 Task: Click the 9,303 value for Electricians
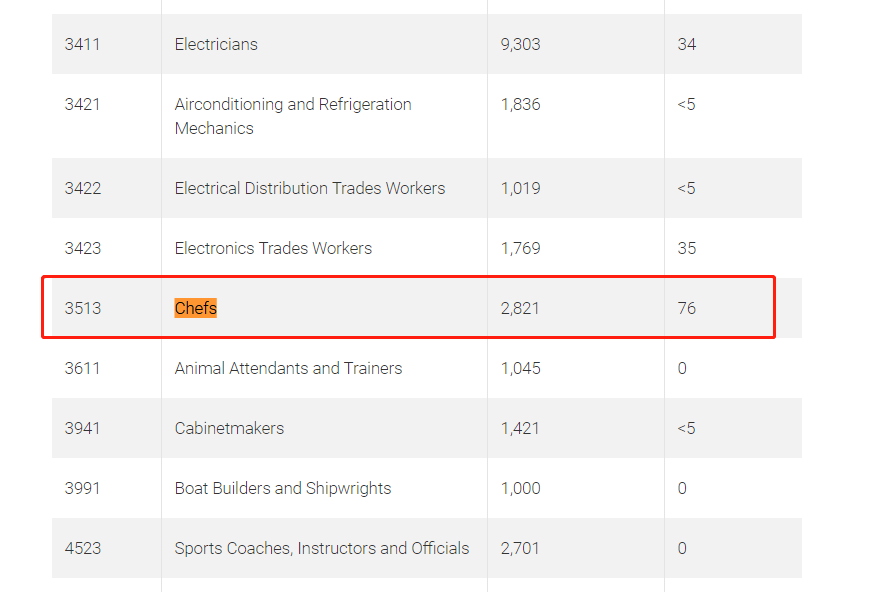pyautogui.click(x=520, y=44)
